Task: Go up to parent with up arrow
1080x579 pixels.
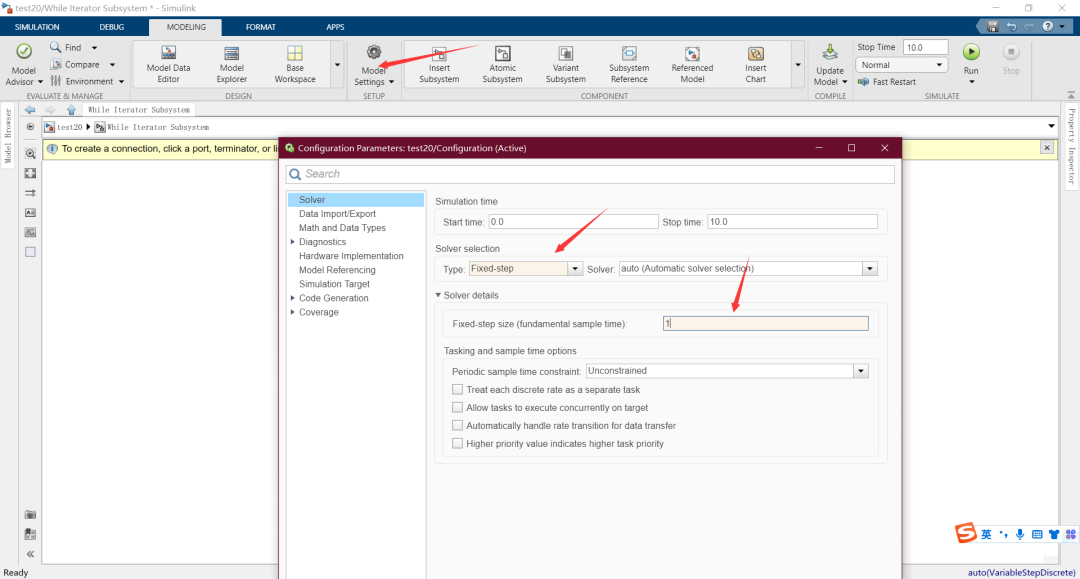Action: click(x=71, y=109)
